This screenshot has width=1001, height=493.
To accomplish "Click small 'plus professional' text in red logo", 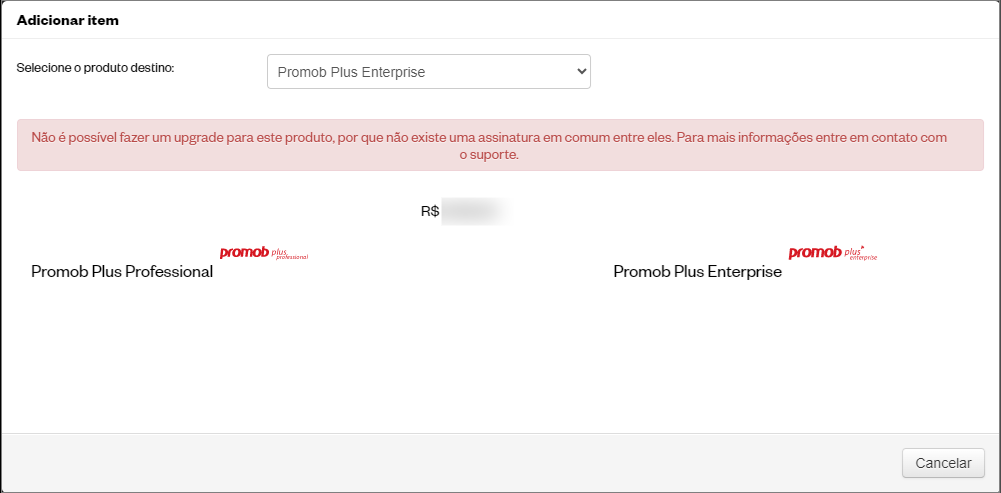I will click(290, 255).
